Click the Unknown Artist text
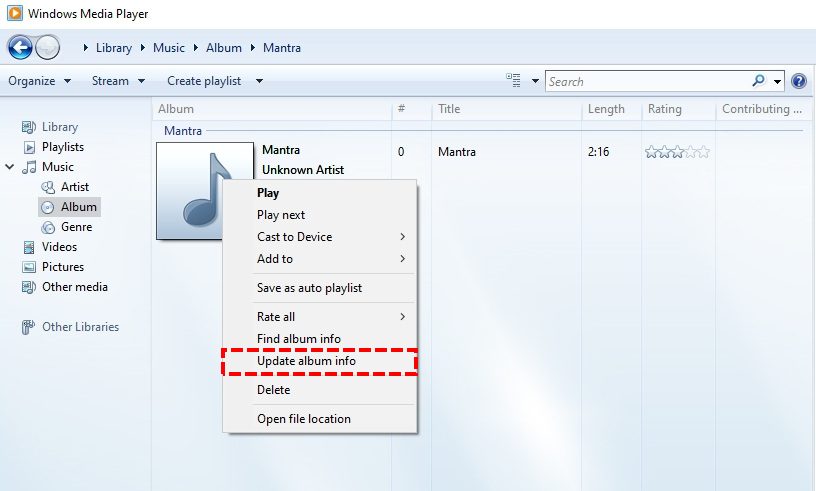Screen dimensions: 816x491 [x=303, y=170]
